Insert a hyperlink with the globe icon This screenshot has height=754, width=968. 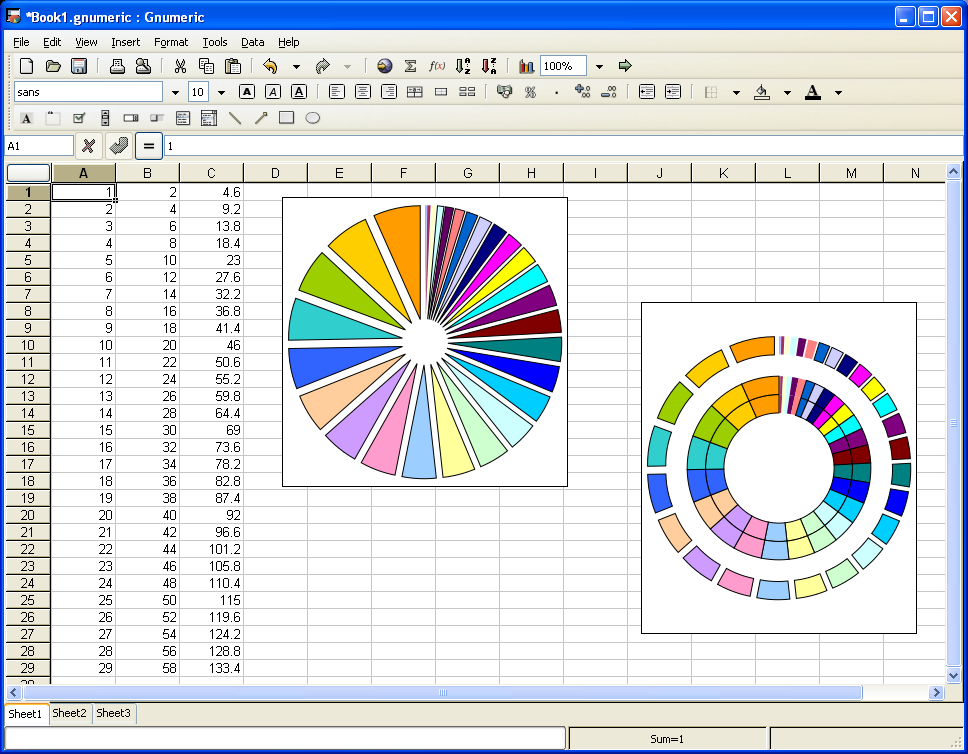pos(385,66)
